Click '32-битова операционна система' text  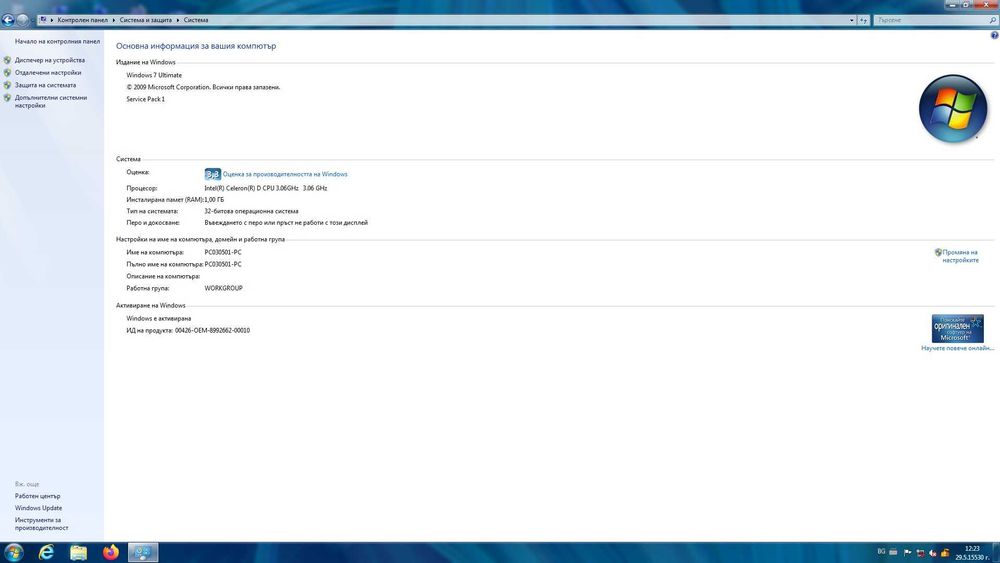click(x=251, y=211)
